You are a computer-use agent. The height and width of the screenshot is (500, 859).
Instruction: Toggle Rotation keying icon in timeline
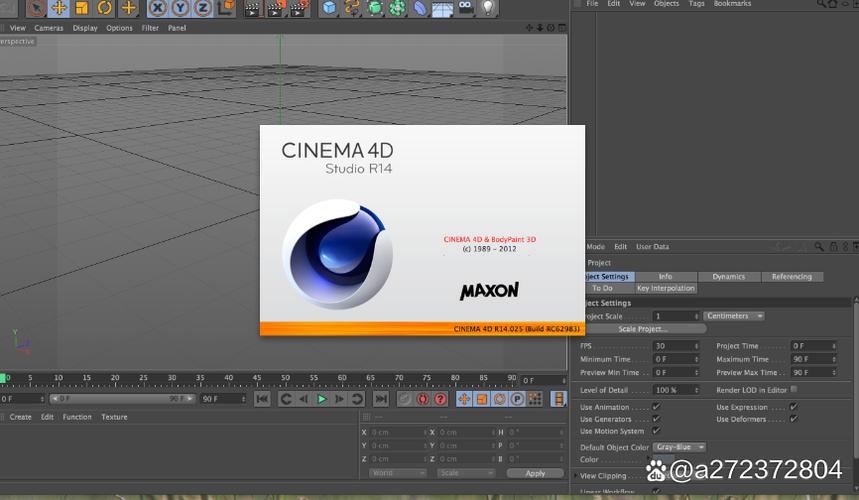point(499,399)
